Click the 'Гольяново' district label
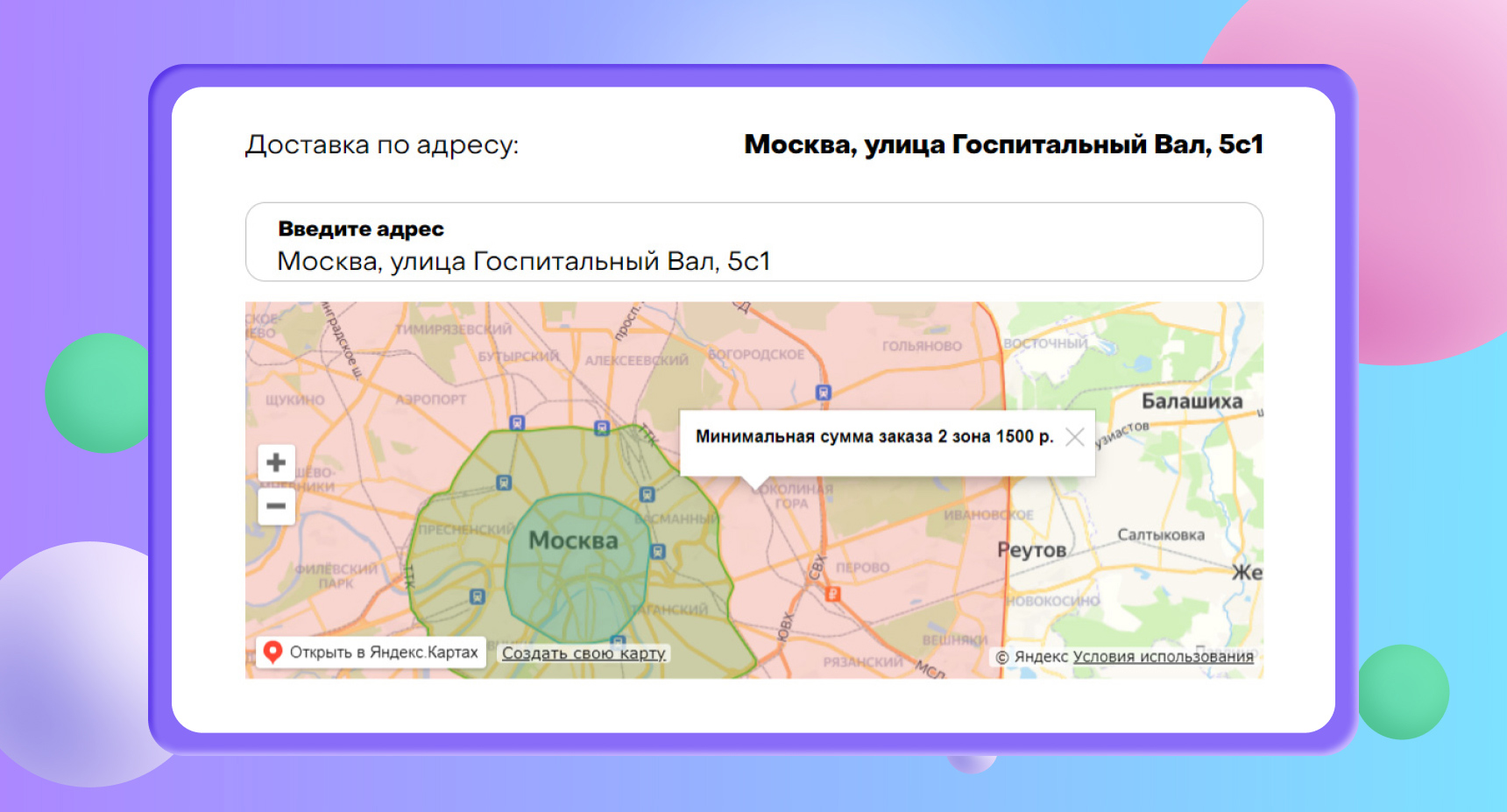 (922, 346)
